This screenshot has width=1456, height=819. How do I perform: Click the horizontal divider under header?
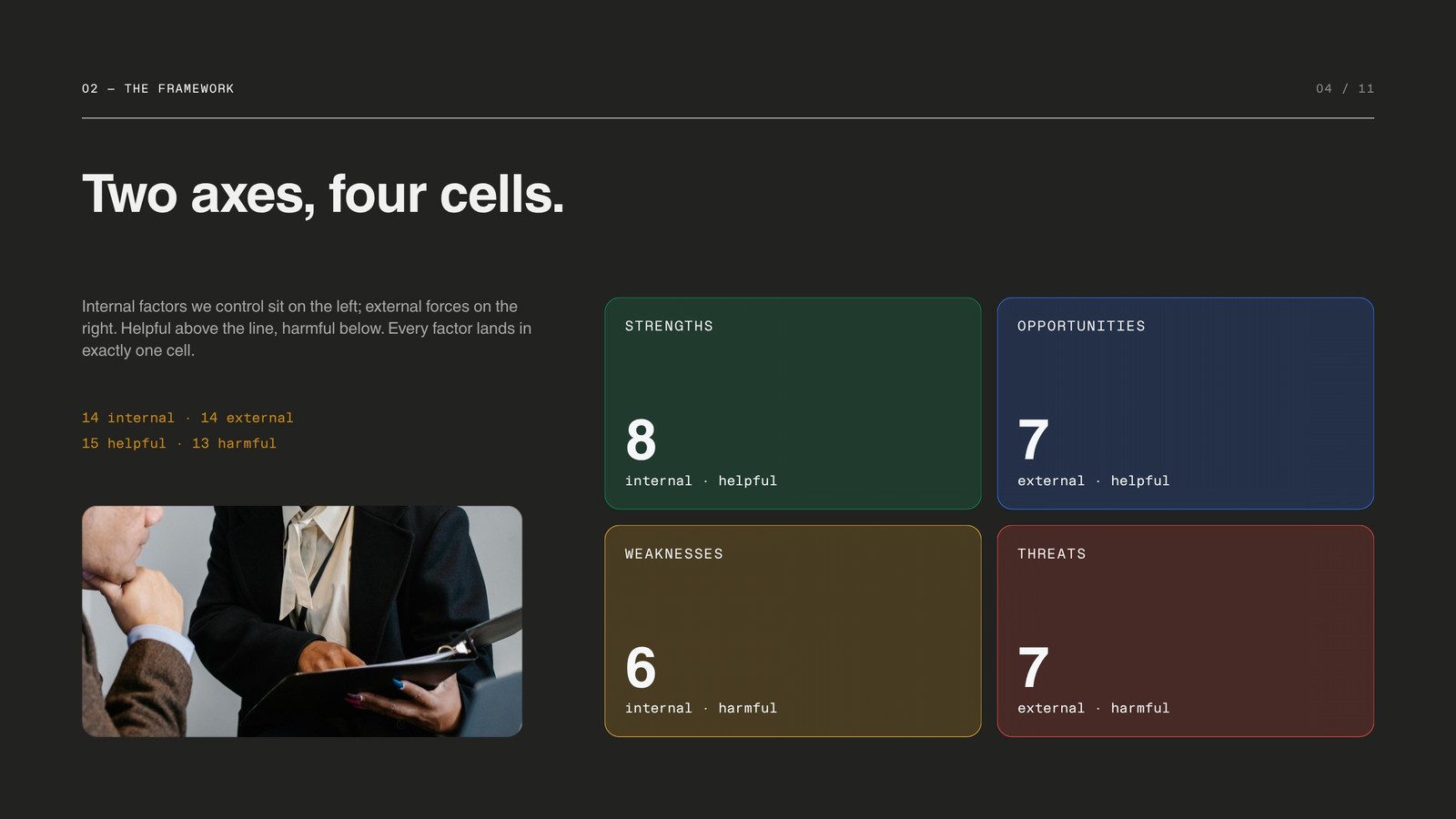click(x=728, y=118)
